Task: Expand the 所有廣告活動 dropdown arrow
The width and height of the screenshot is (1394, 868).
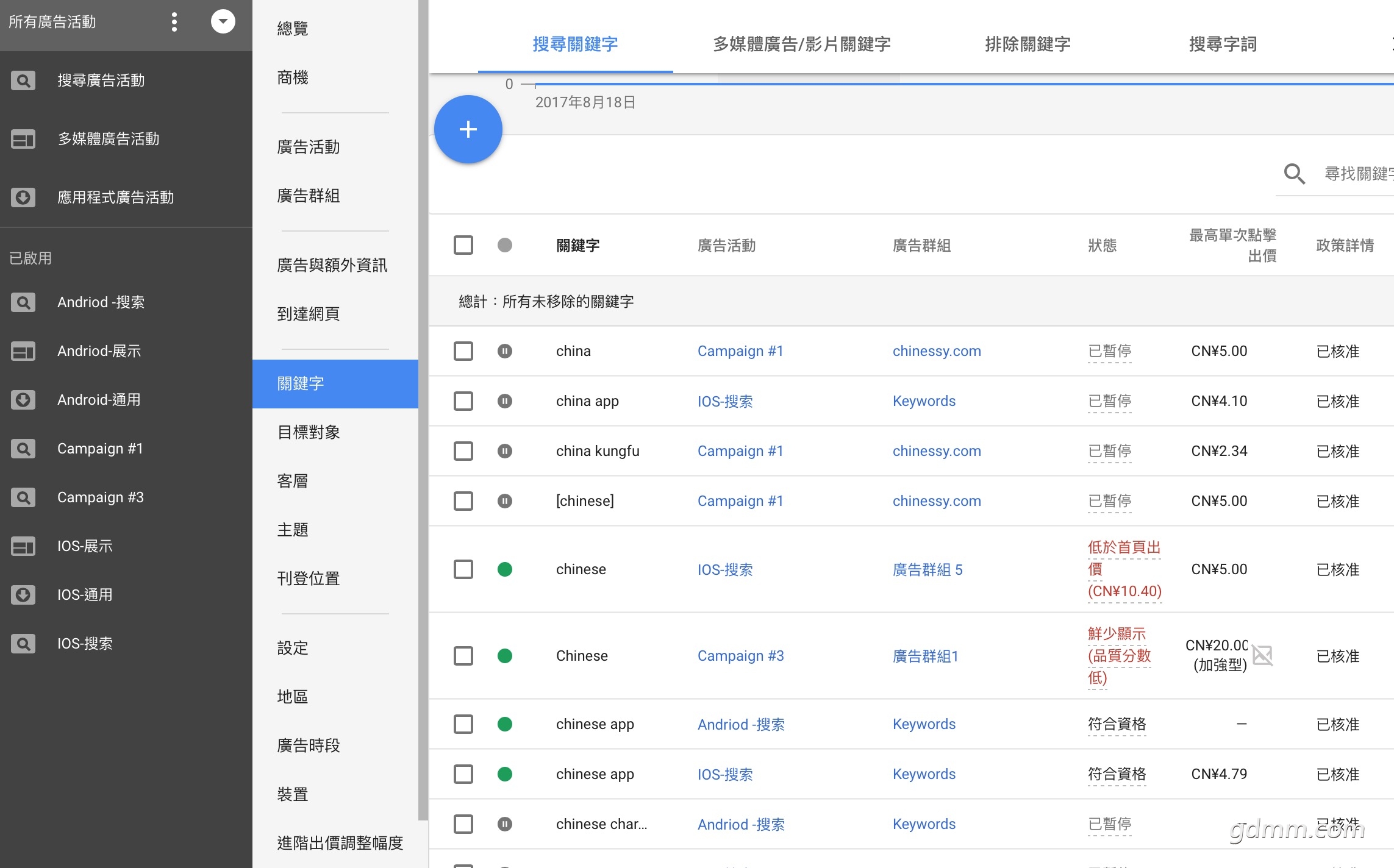Action: 223,22
